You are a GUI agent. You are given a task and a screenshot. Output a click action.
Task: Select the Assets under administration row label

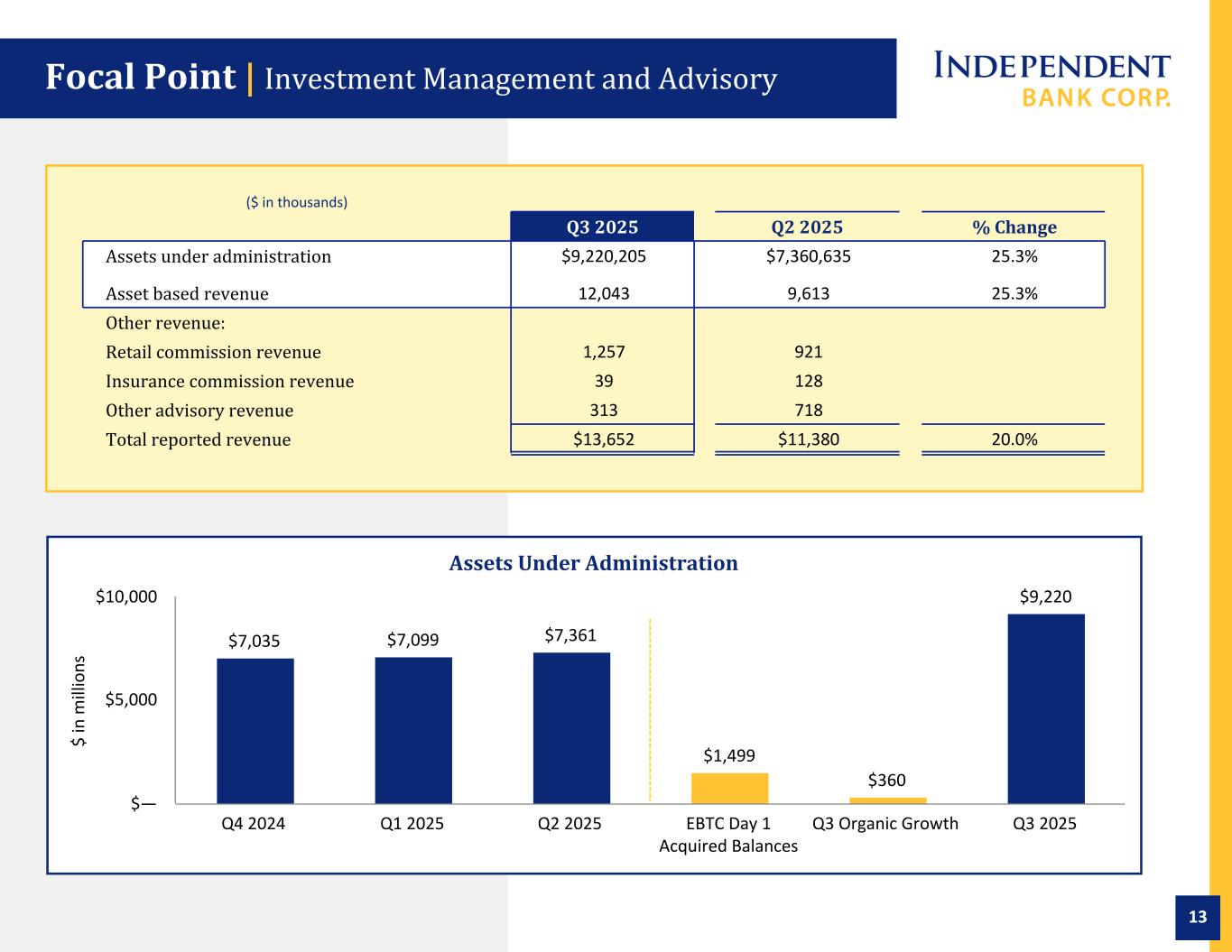coord(218,256)
